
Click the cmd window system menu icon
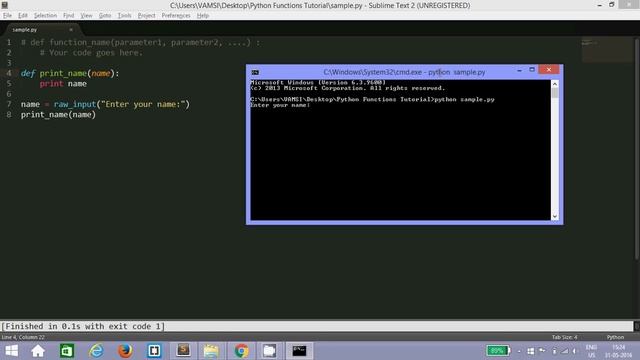pos(255,72)
